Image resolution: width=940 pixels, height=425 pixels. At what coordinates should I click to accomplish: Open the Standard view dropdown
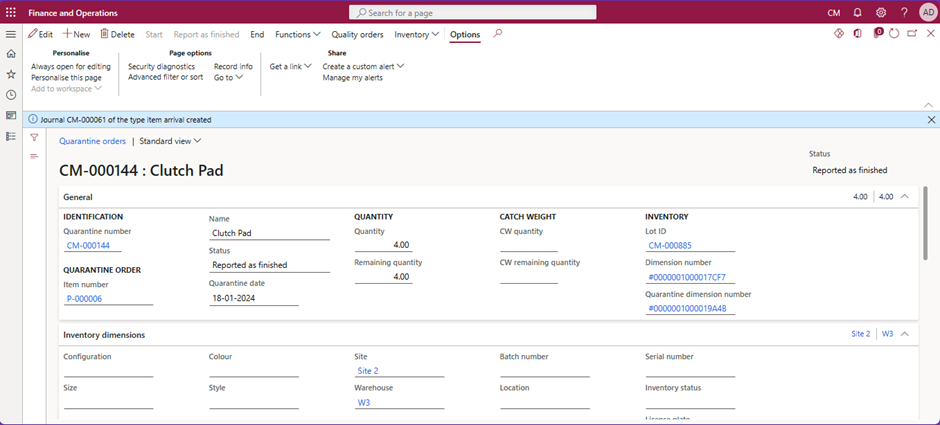tap(170, 141)
